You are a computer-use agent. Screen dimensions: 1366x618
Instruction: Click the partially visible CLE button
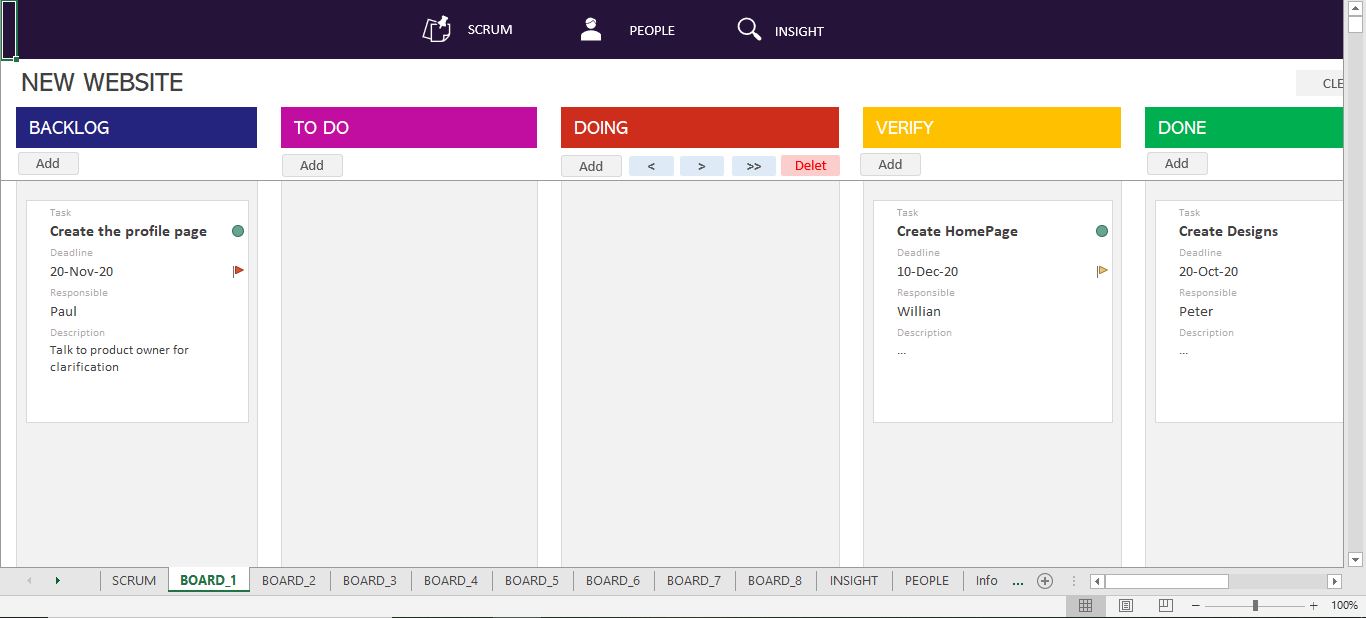(x=1320, y=83)
